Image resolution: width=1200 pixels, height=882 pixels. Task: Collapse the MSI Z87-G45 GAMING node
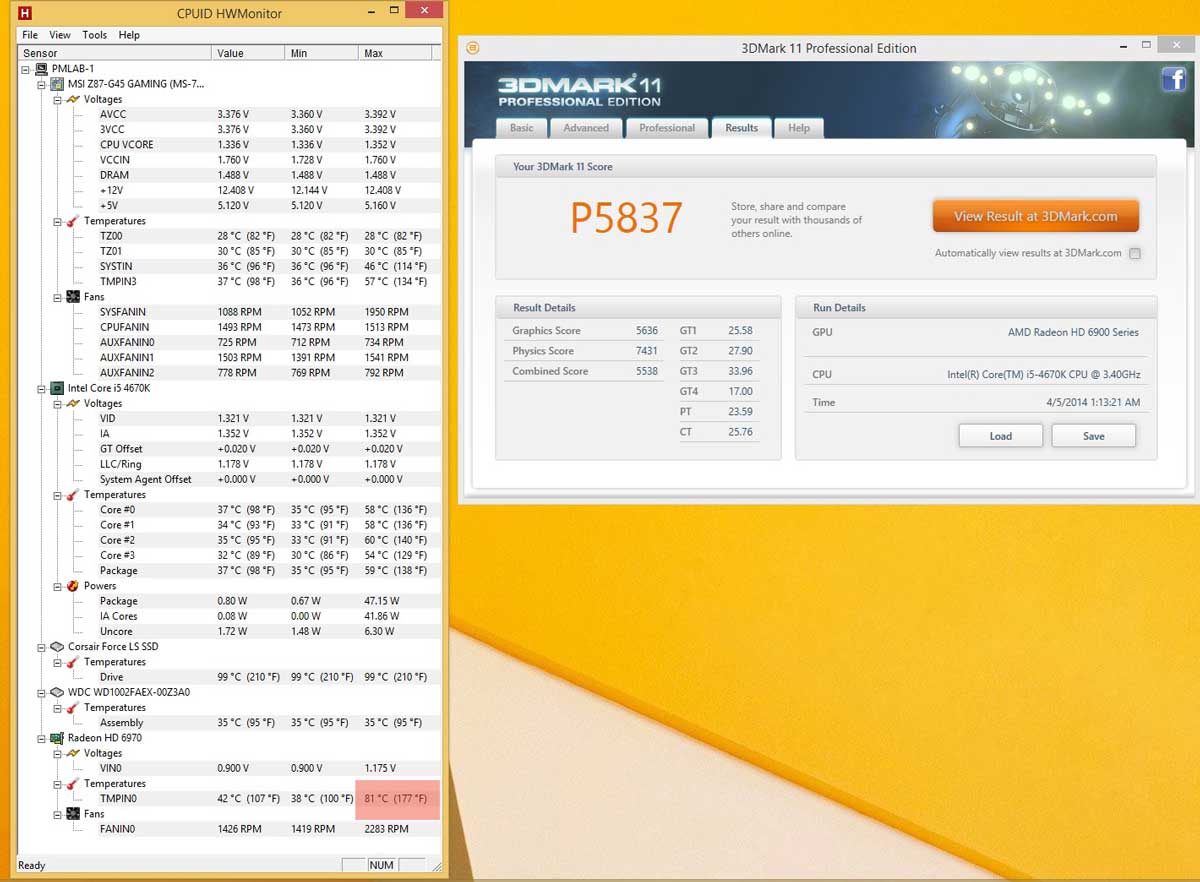(42, 84)
